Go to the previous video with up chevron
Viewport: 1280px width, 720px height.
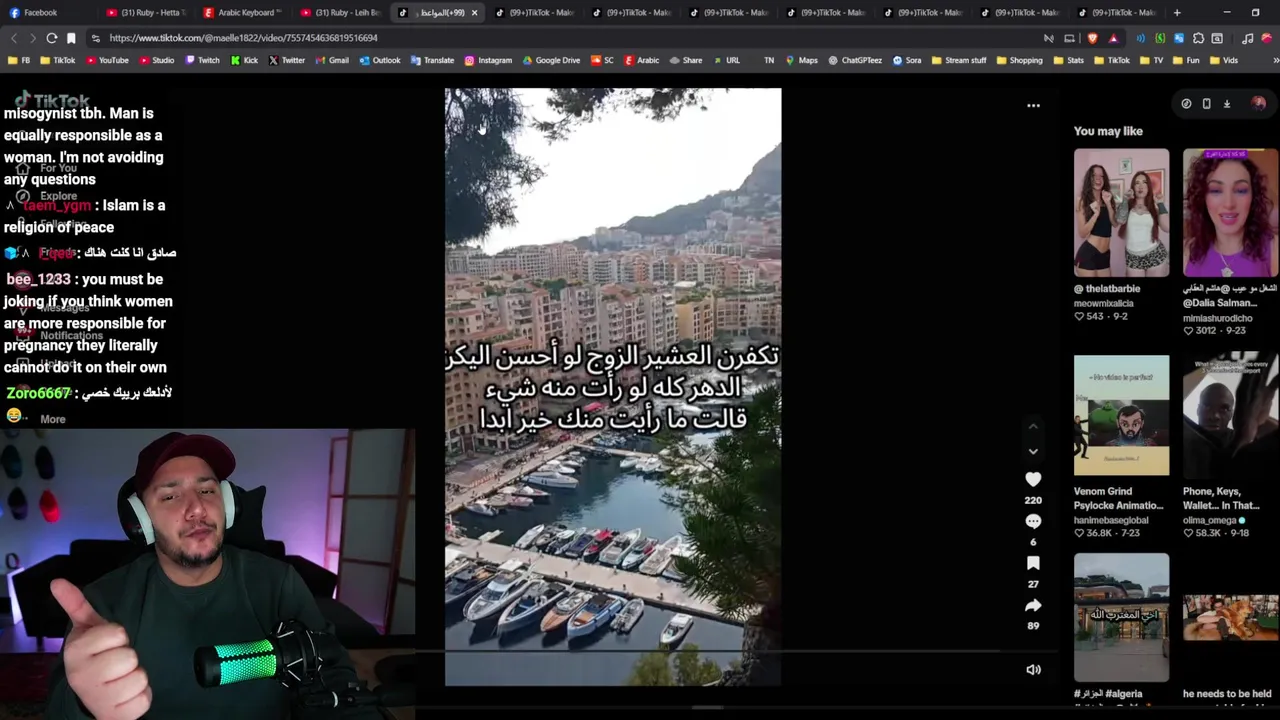pos(1033,427)
